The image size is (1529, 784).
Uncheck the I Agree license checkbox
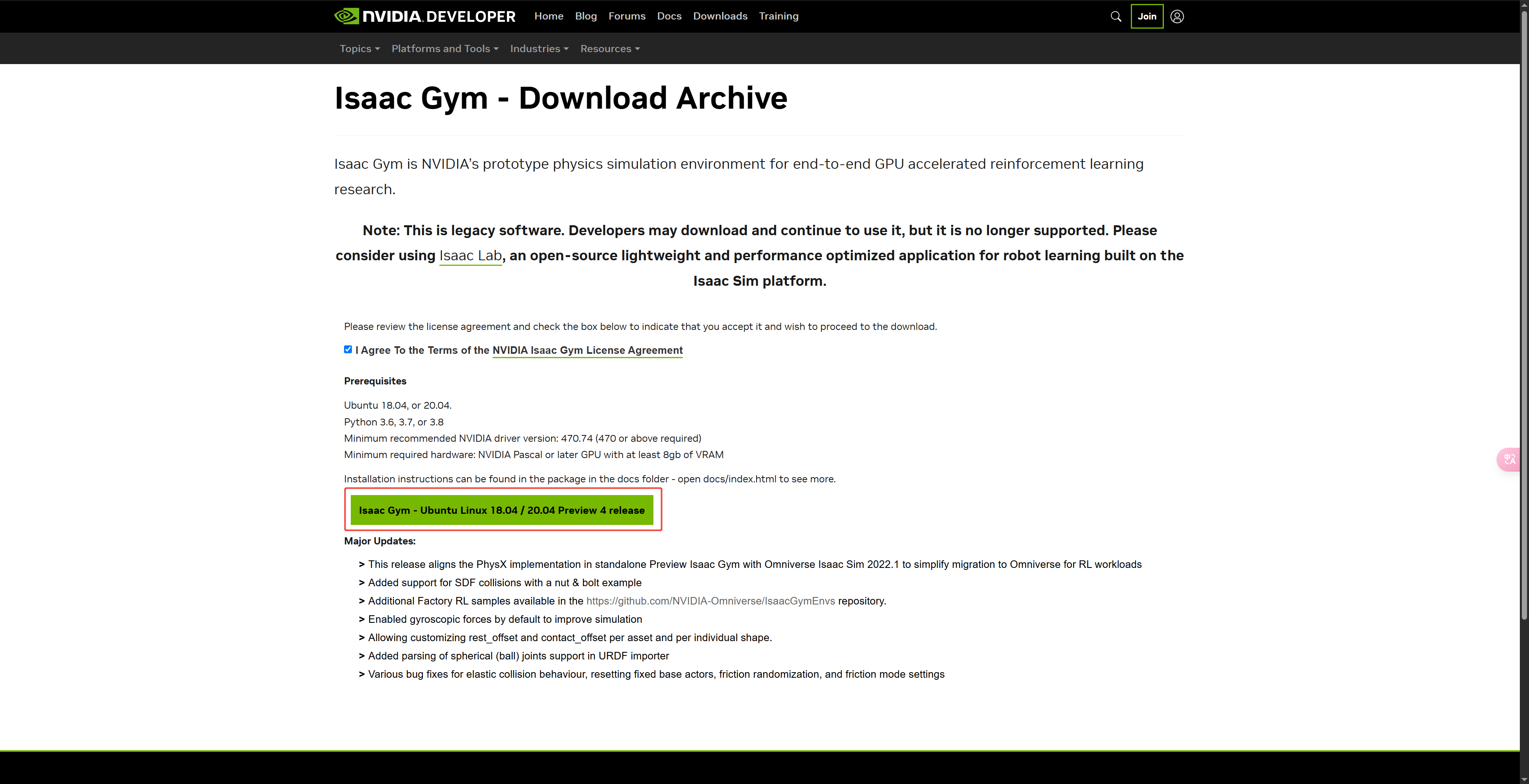[x=348, y=349]
